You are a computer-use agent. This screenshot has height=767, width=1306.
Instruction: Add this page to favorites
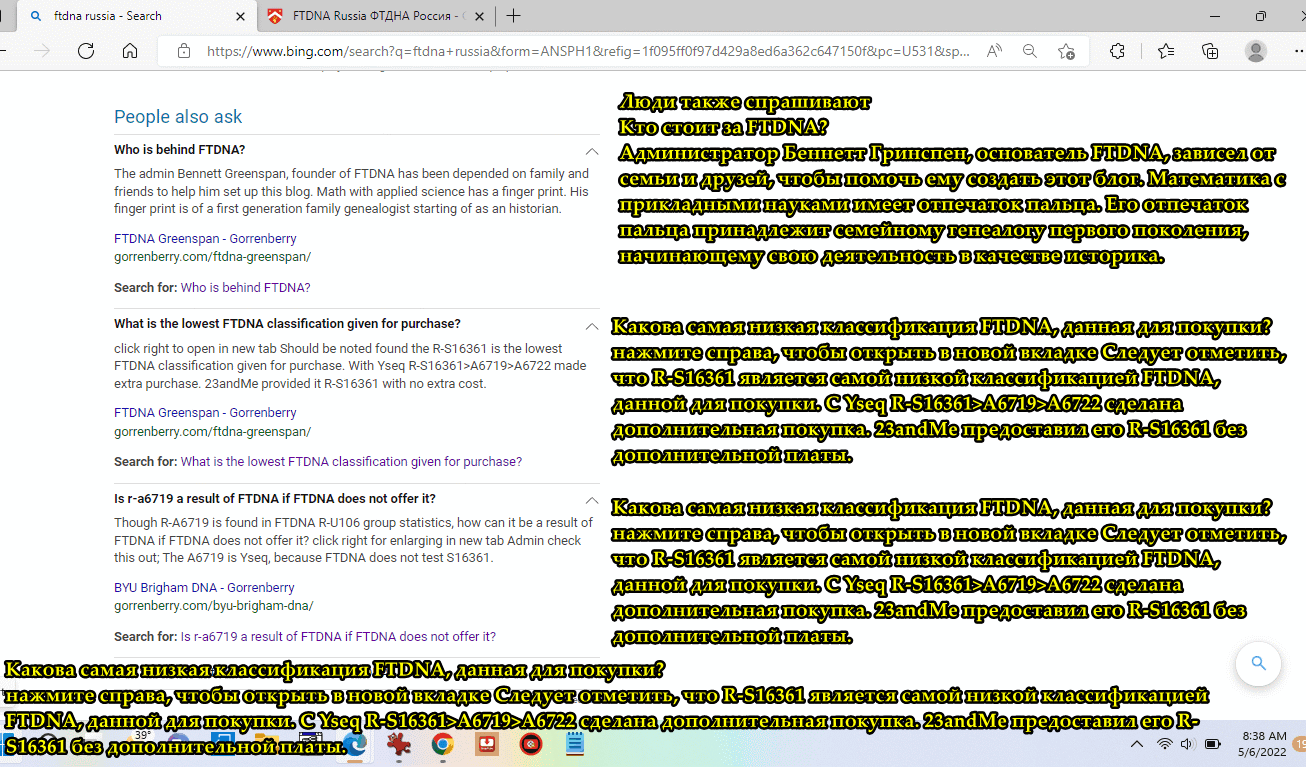[1066, 51]
